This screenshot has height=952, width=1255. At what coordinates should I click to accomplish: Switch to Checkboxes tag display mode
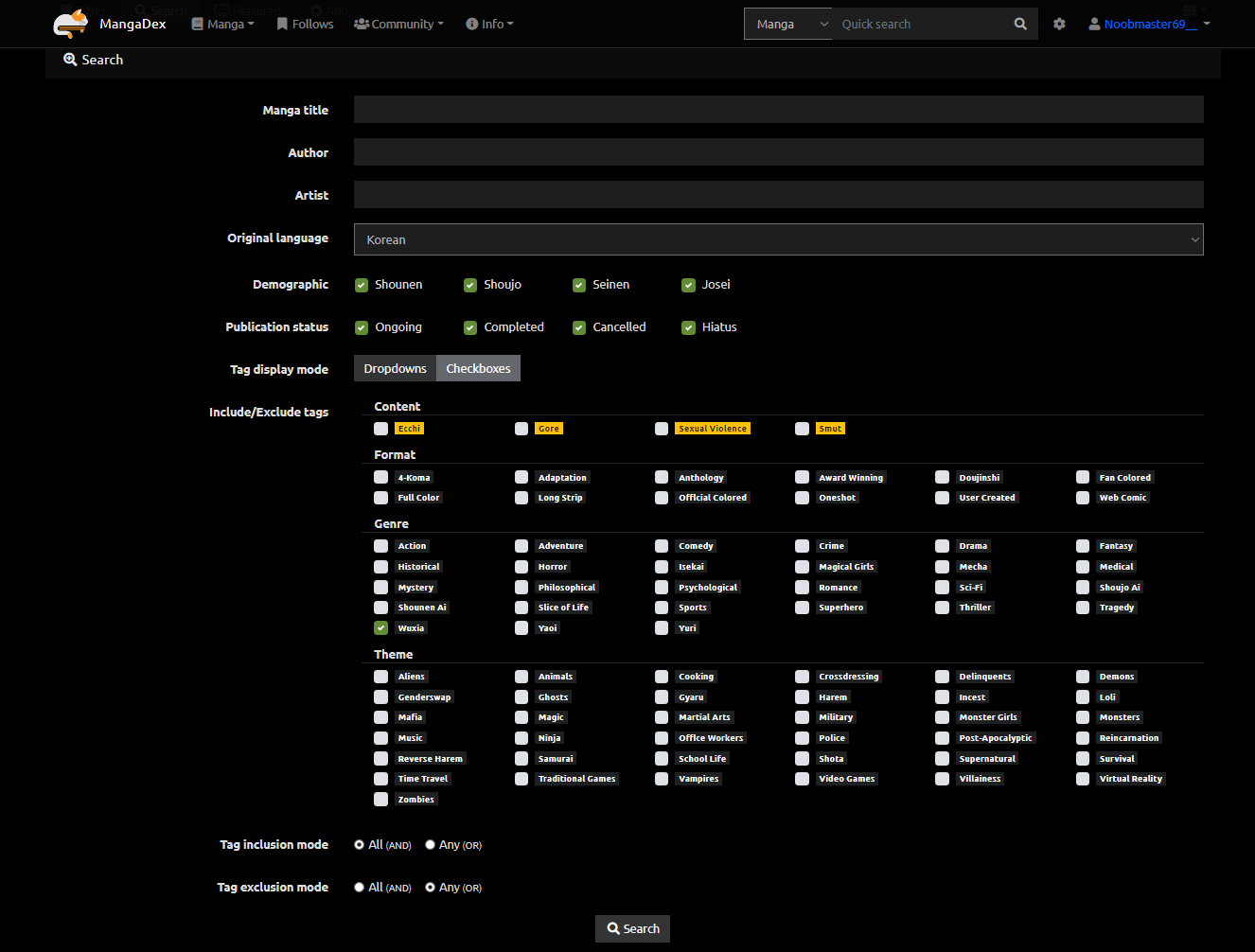click(x=478, y=368)
